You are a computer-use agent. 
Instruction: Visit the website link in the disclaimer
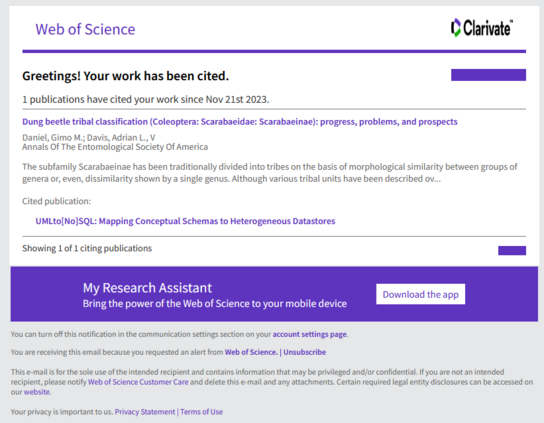pyautogui.click(x=36, y=392)
